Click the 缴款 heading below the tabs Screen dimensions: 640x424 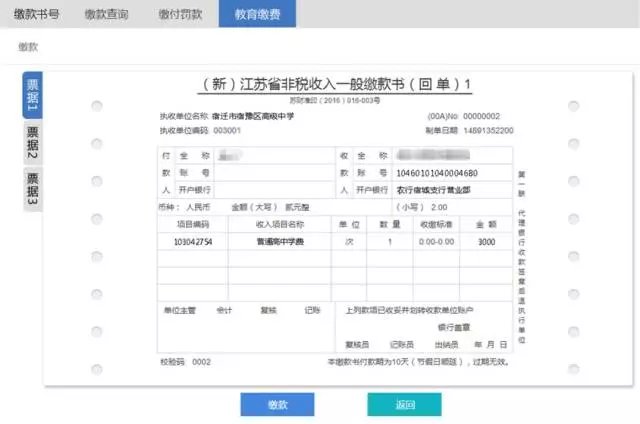coord(28,47)
